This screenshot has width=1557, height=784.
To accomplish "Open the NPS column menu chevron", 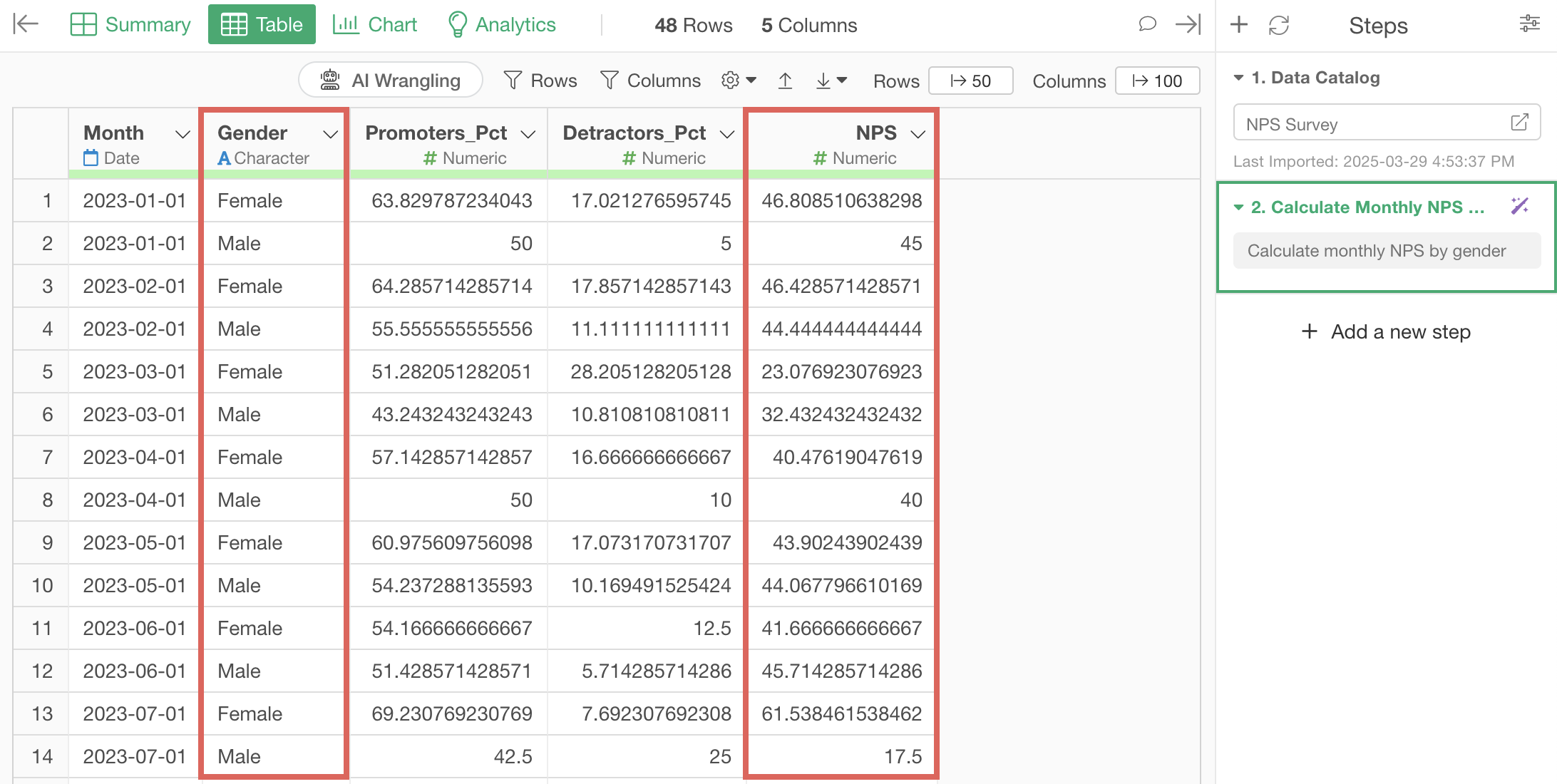I will tap(918, 134).
